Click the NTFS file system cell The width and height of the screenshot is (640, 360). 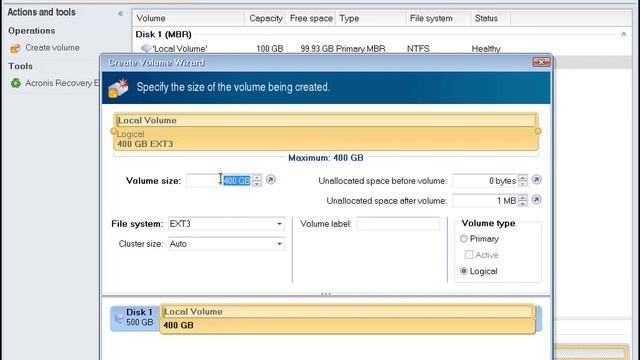(x=418, y=49)
